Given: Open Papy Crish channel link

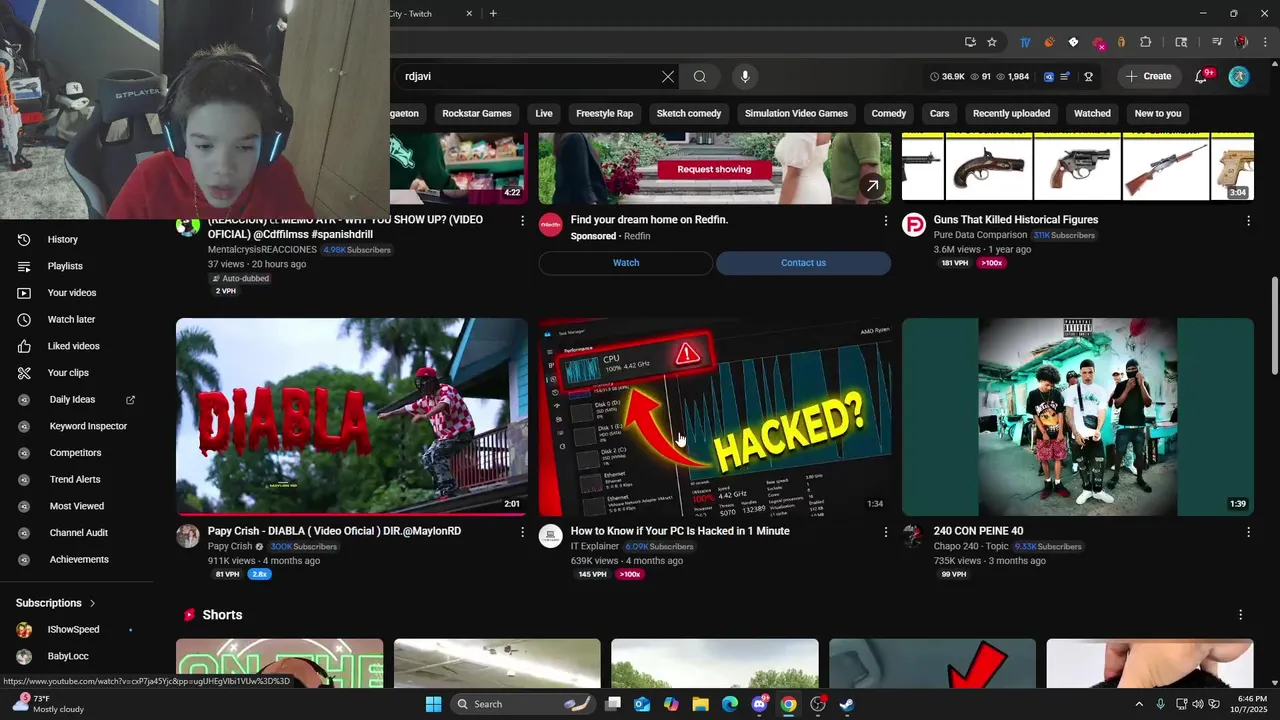Looking at the screenshot, I should pos(230,547).
